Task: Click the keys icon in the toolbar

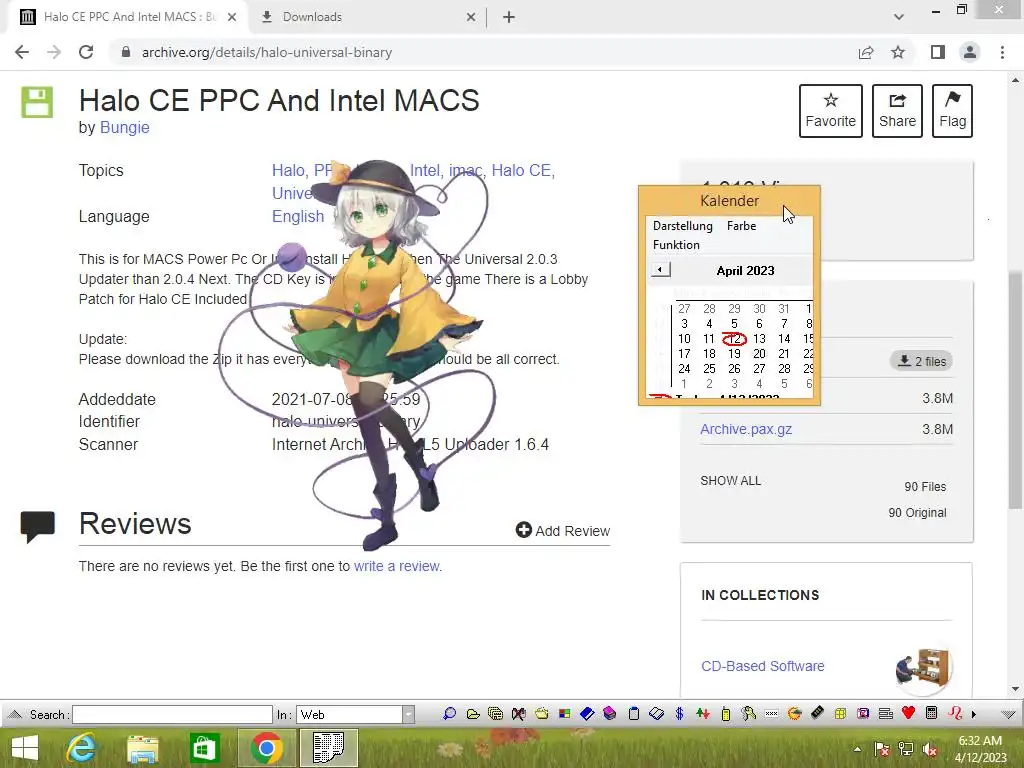Action: coord(748,714)
